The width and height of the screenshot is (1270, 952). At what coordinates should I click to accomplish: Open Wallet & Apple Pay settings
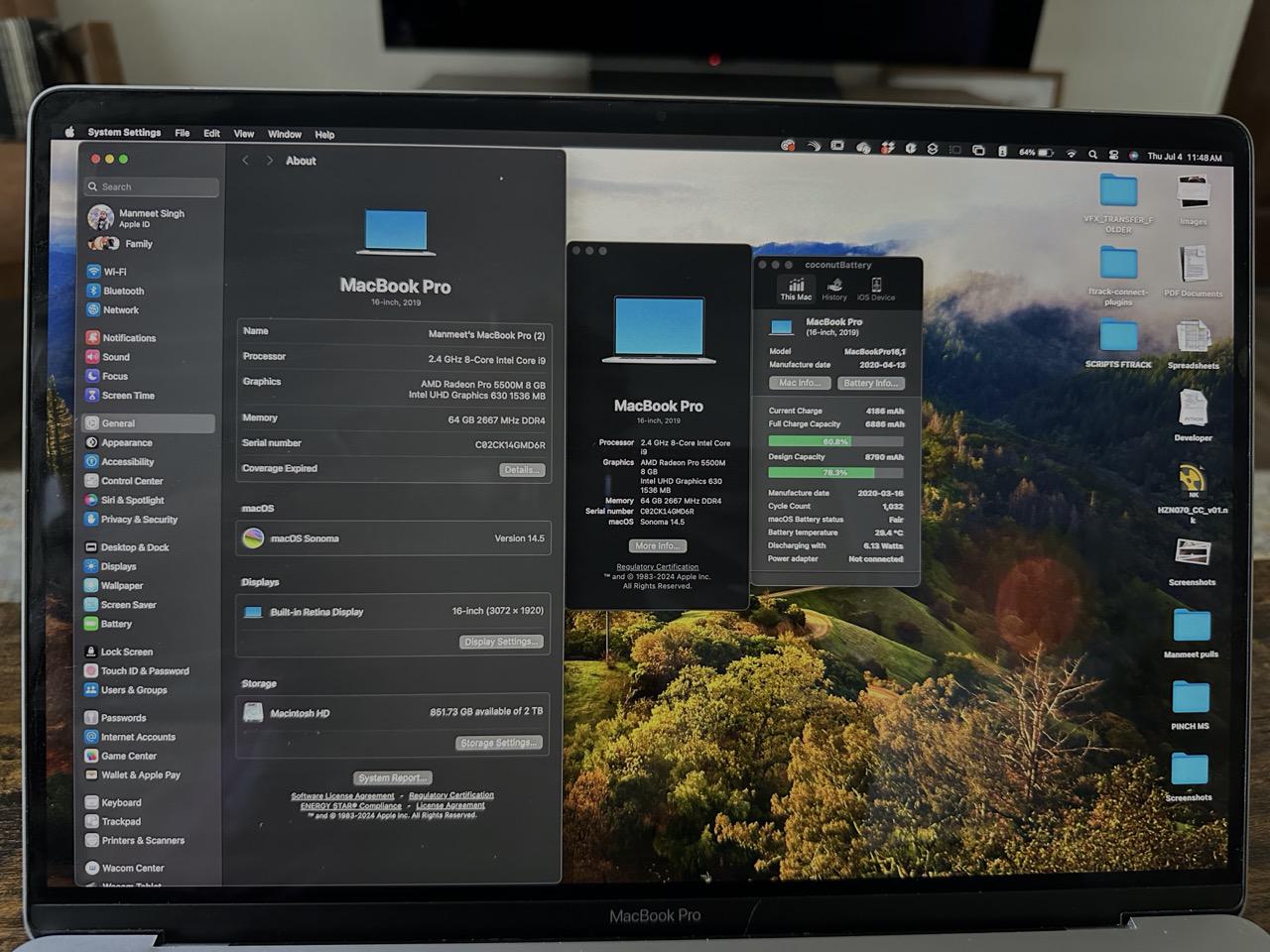click(x=132, y=774)
